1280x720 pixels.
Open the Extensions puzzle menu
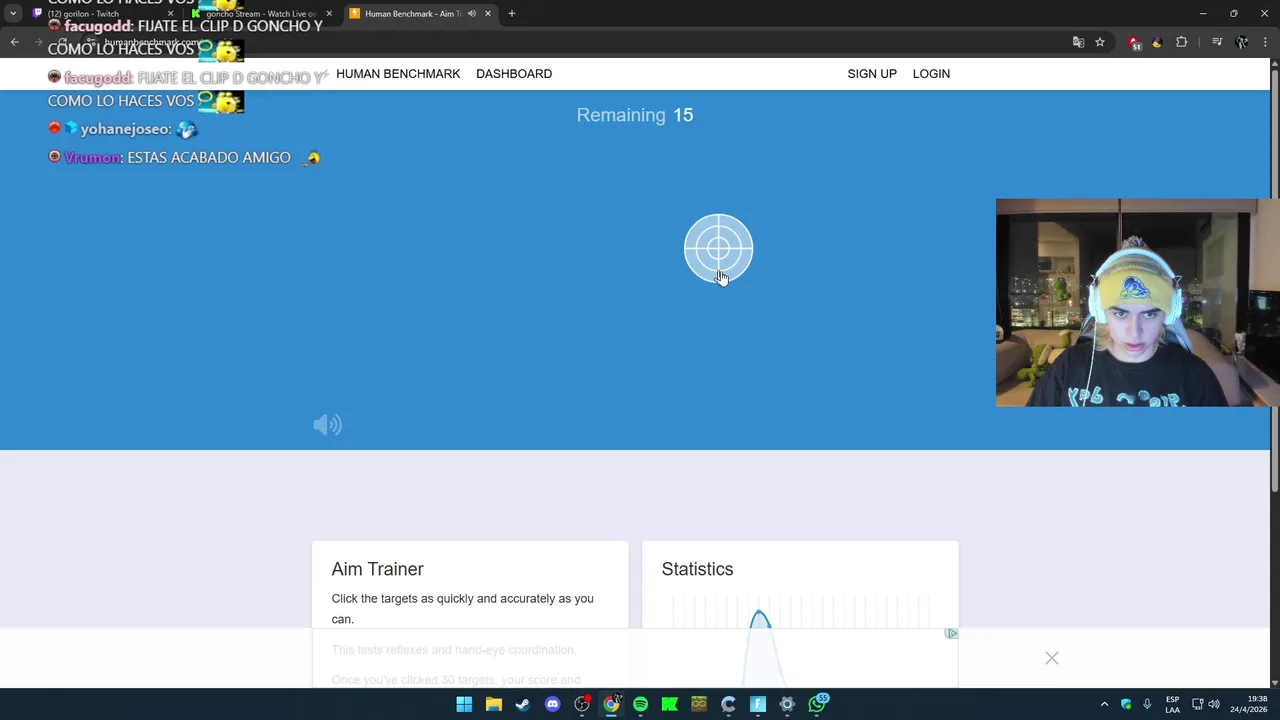[x=1182, y=42]
